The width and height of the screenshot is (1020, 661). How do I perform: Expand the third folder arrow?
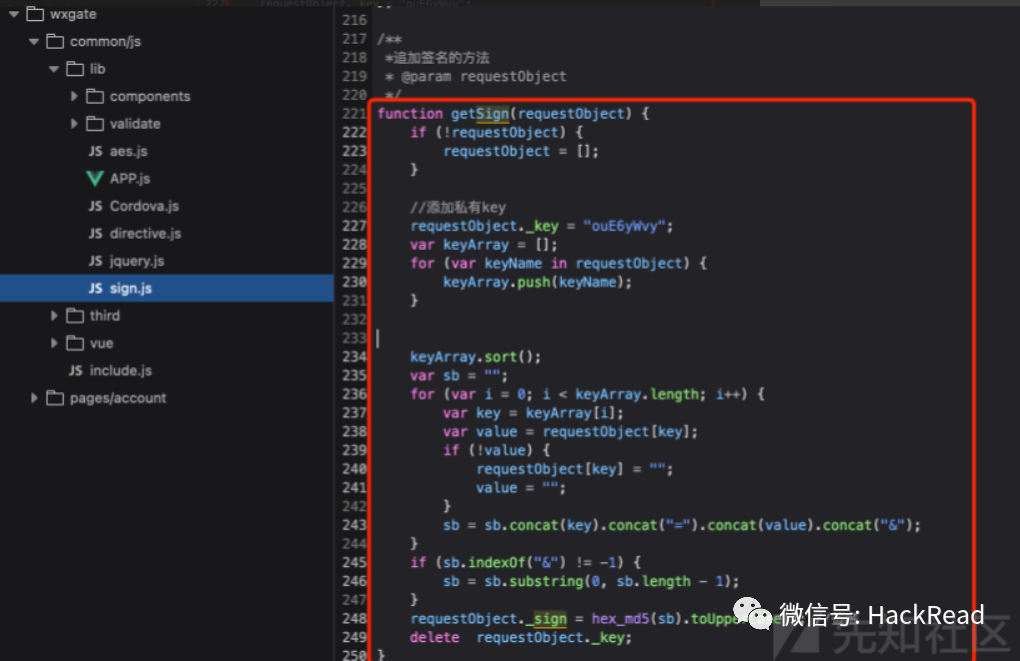click(x=54, y=316)
